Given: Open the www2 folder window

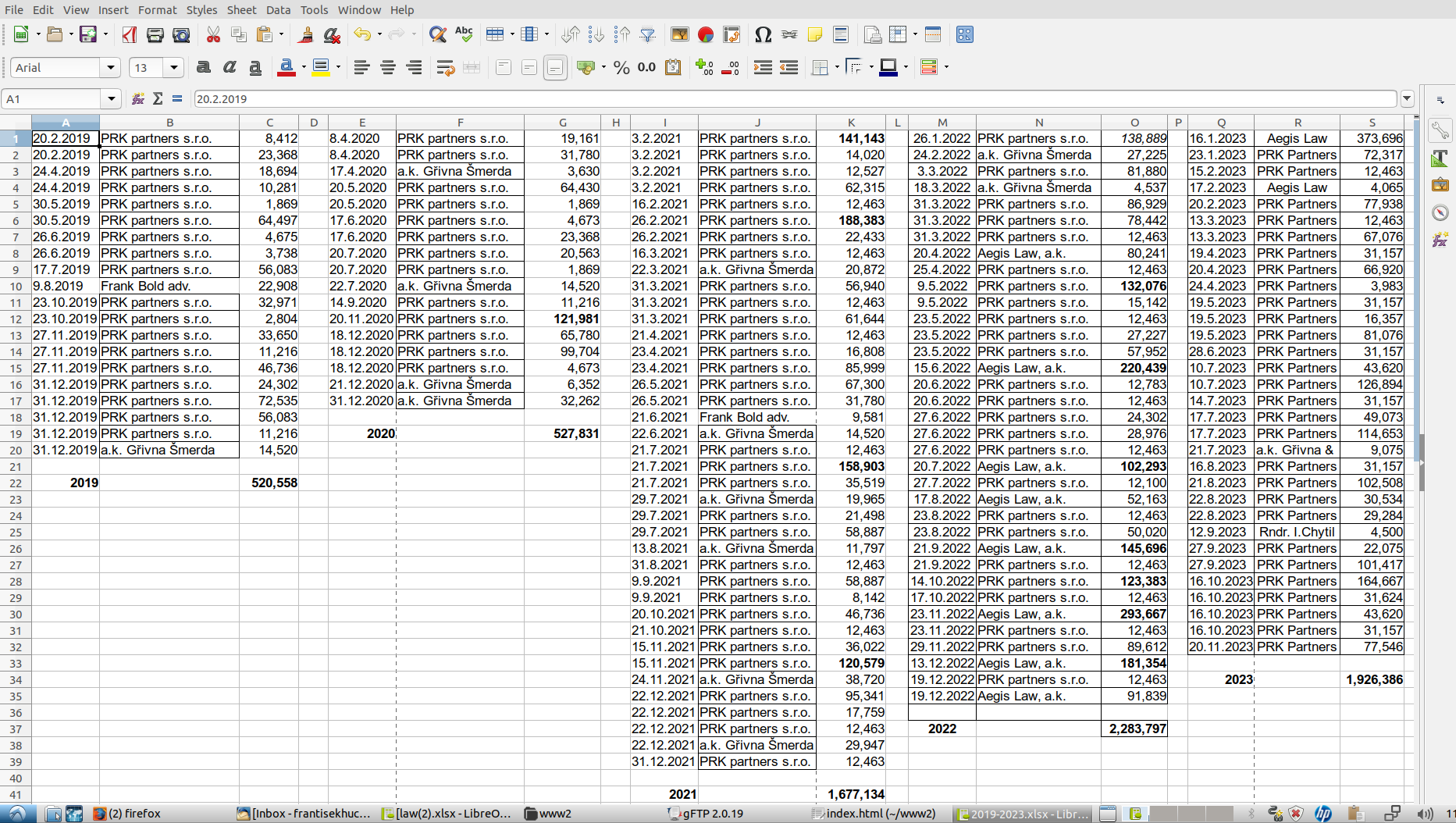Looking at the screenshot, I should coord(548,814).
